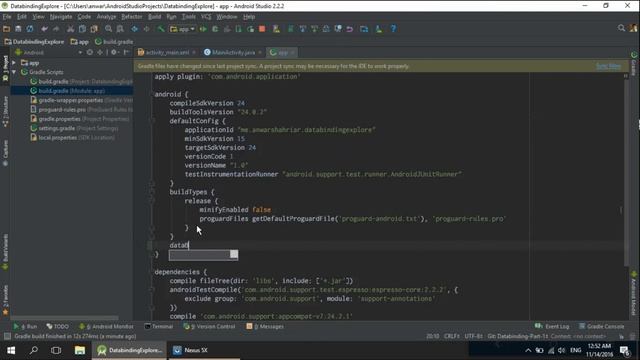The height and width of the screenshot is (360, 640).
Task: Click the Help question mark icon
Action: [393, 29]
